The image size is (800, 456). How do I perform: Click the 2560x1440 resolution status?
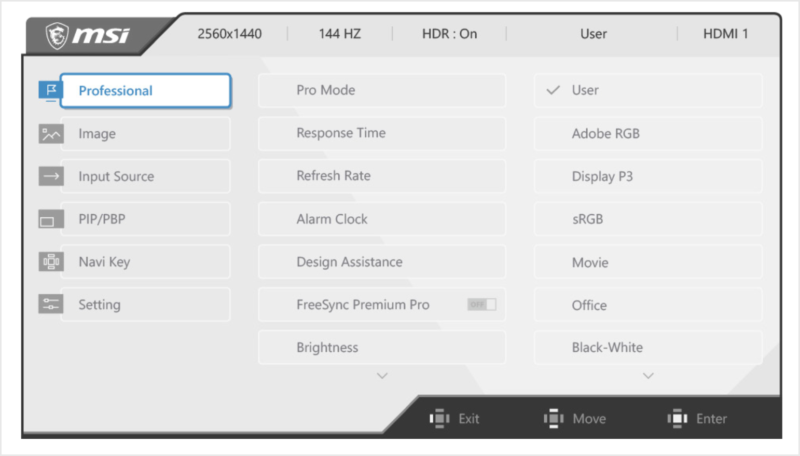(x=230, y=34)
